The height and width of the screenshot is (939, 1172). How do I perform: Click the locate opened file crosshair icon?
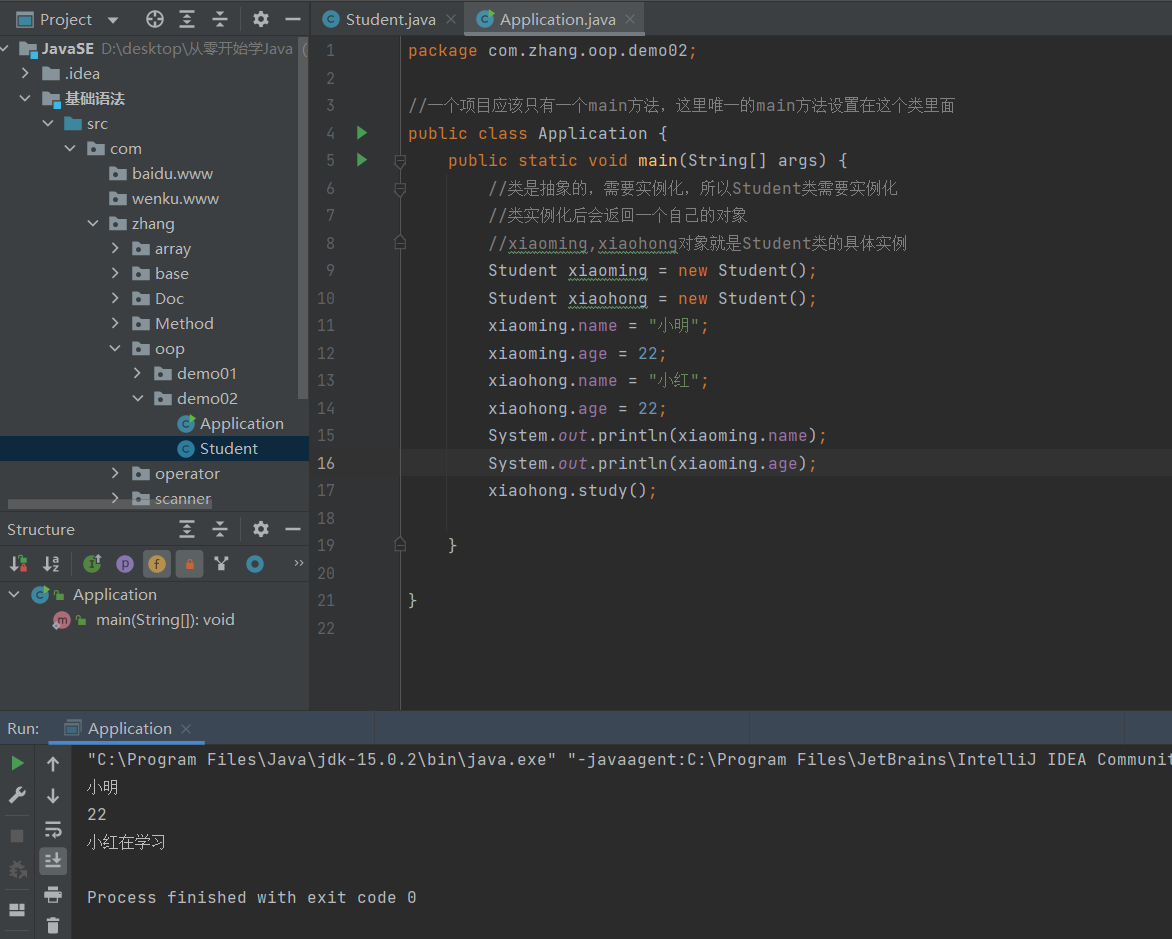155,19
